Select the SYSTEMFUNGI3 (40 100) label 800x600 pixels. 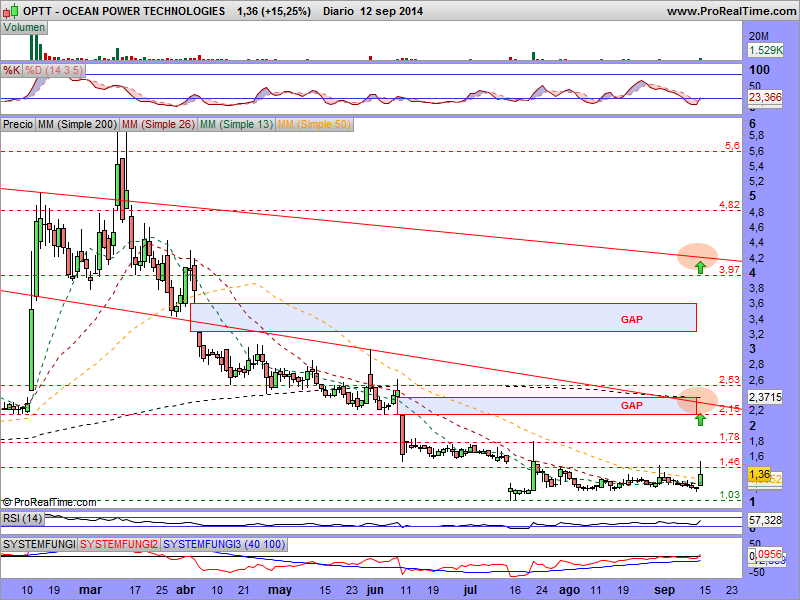pos(224,544)
